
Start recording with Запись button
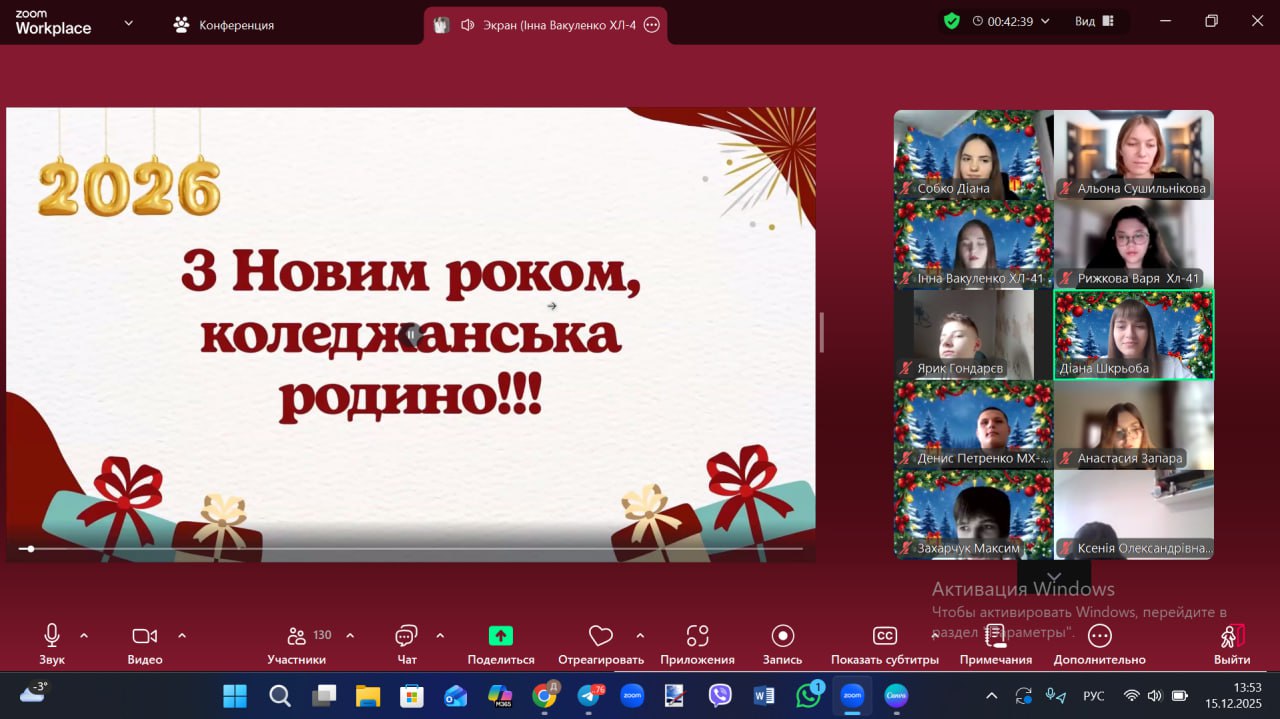(x=782, y=636)
